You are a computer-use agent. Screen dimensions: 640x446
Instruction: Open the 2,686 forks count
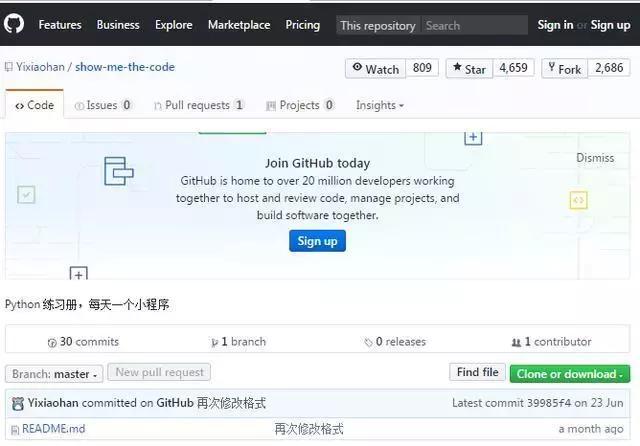[x=609, y=68]
